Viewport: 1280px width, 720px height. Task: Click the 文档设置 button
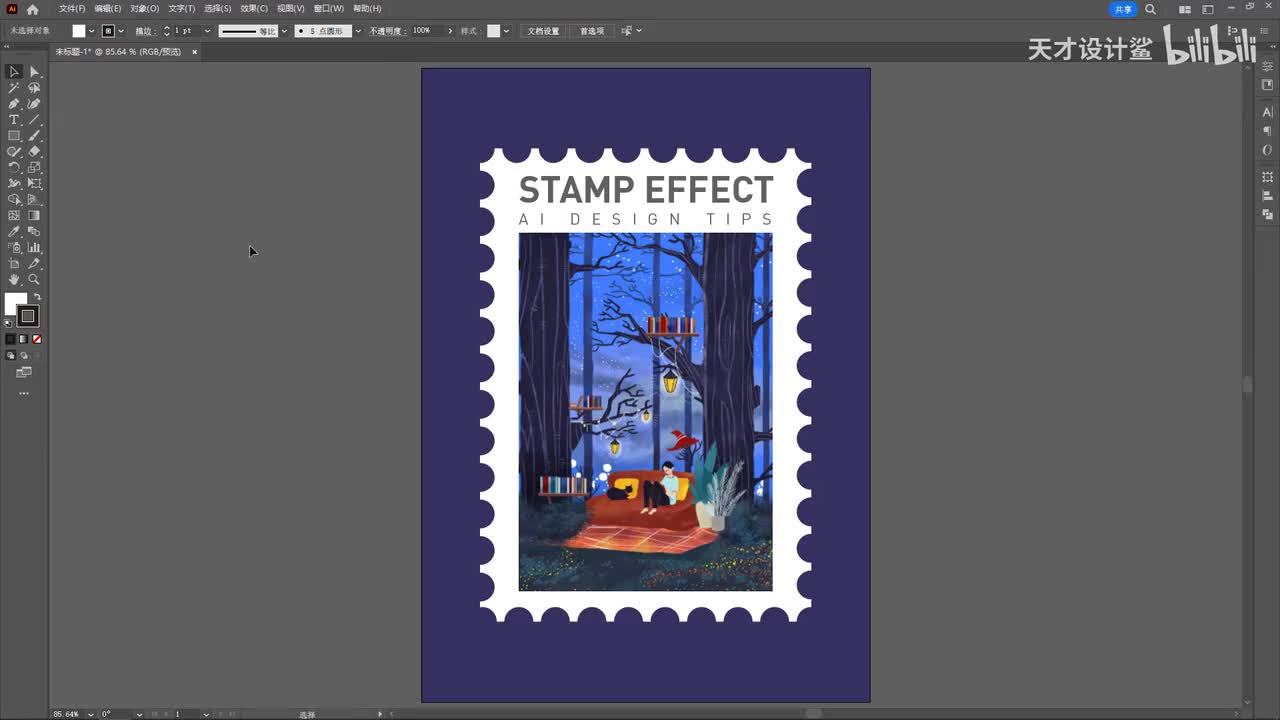[x=543, y=31]
